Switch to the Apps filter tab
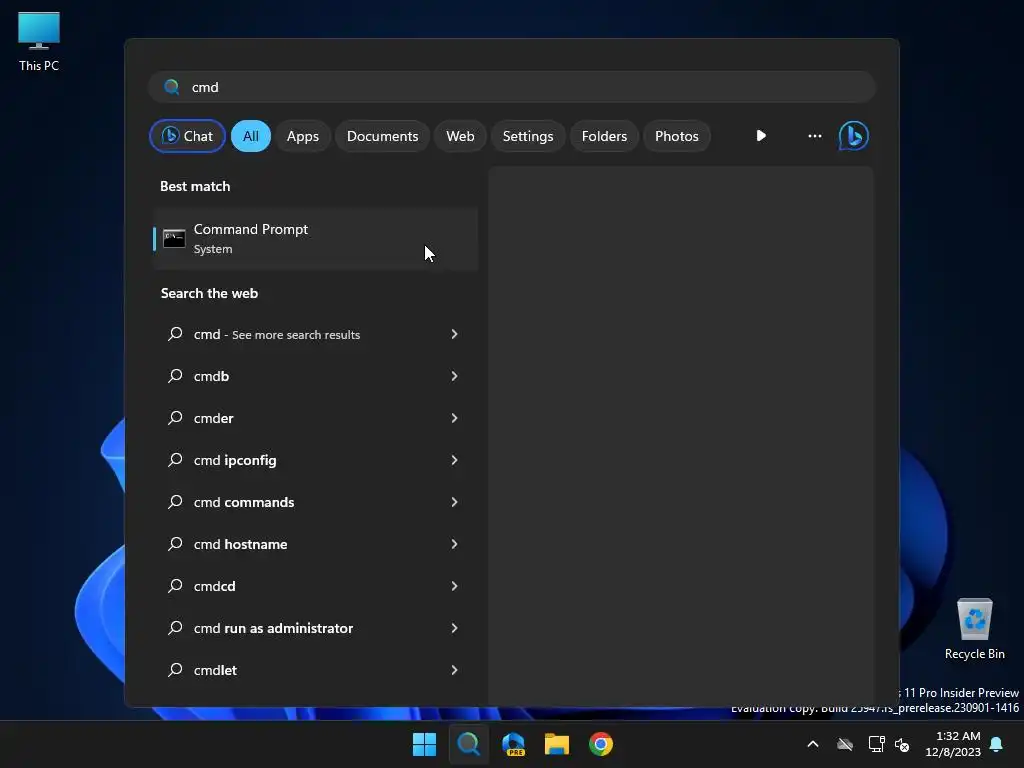This screenshot has width=1024, height=768. point(302,136)
